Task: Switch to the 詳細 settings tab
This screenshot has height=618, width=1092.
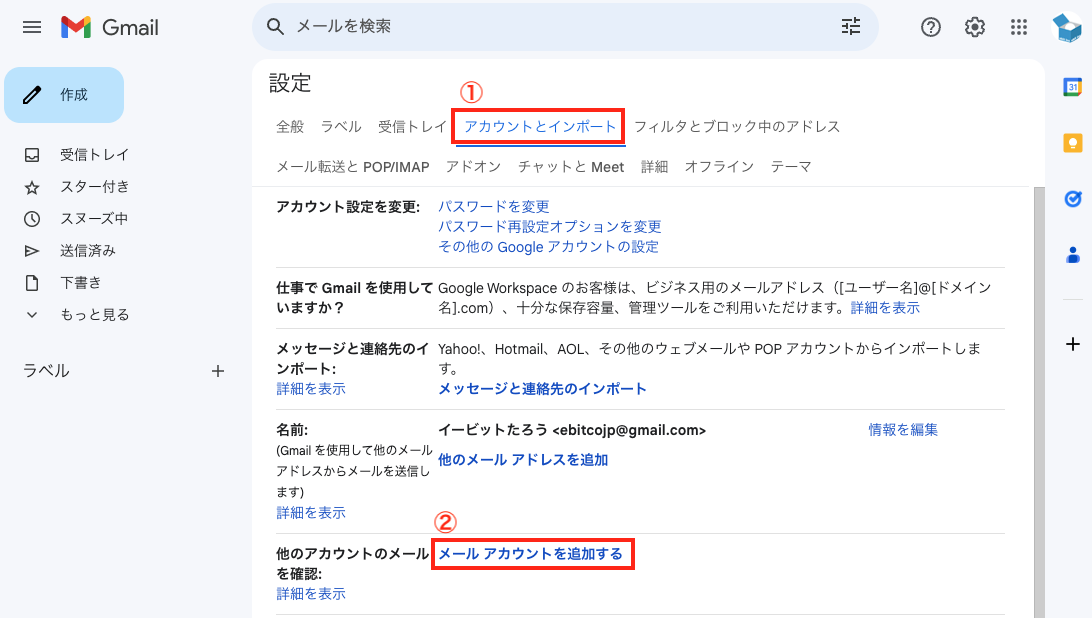Action: (655, 167)
